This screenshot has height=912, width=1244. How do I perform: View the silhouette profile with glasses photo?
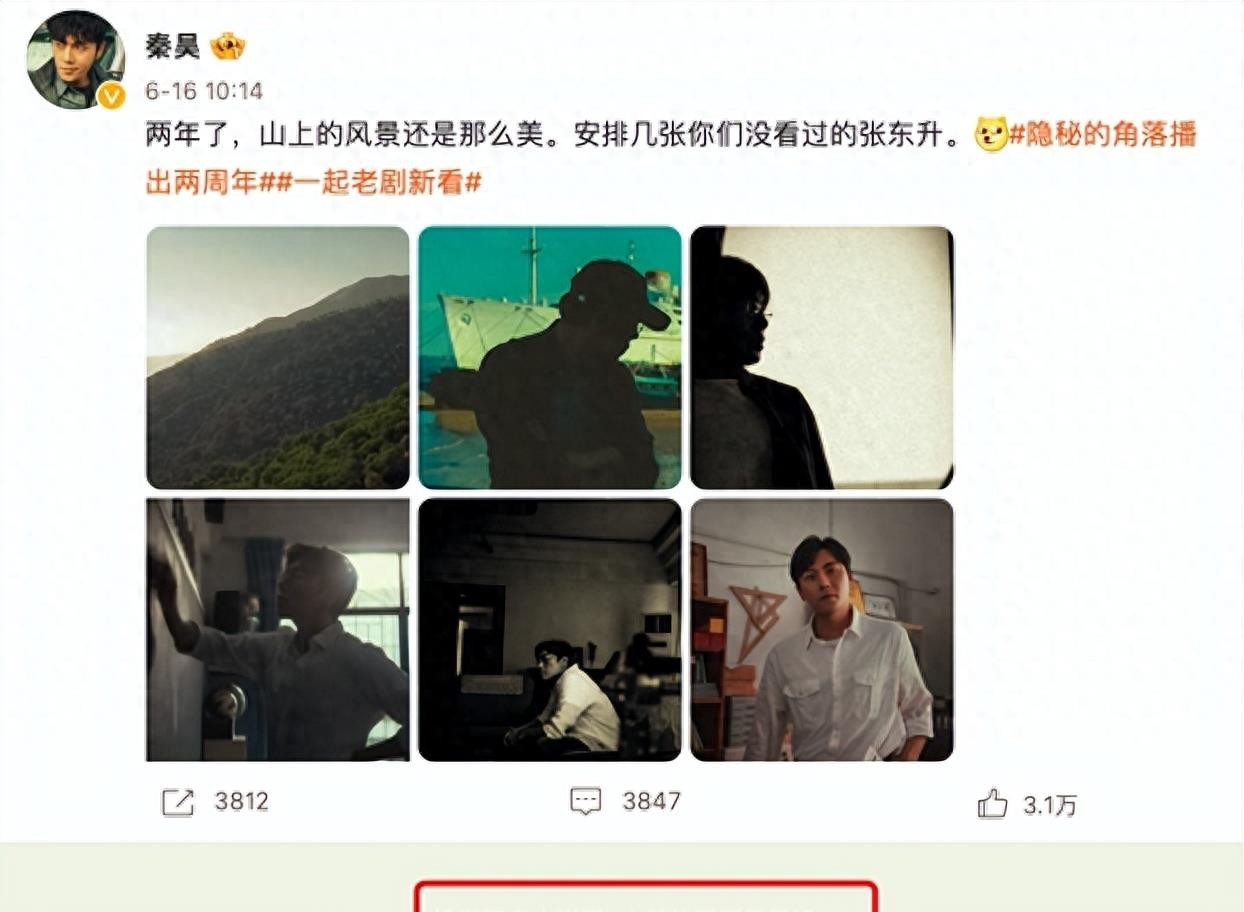(822, 357)
